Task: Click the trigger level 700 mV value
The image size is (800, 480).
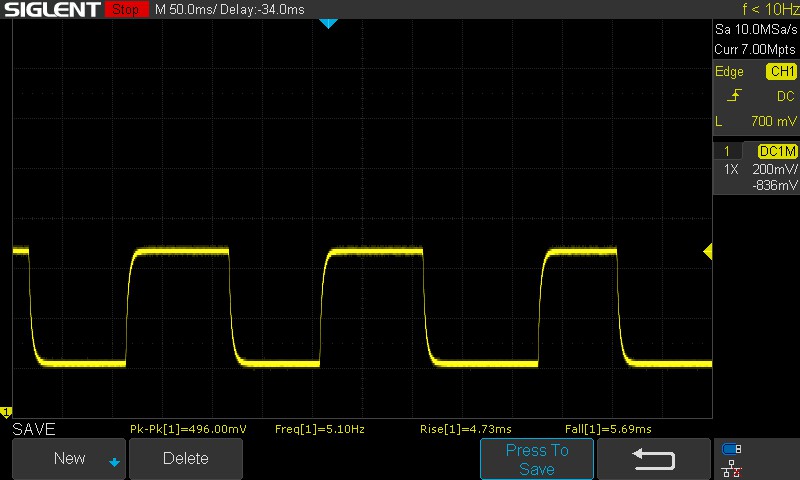Action: (773, 121)
